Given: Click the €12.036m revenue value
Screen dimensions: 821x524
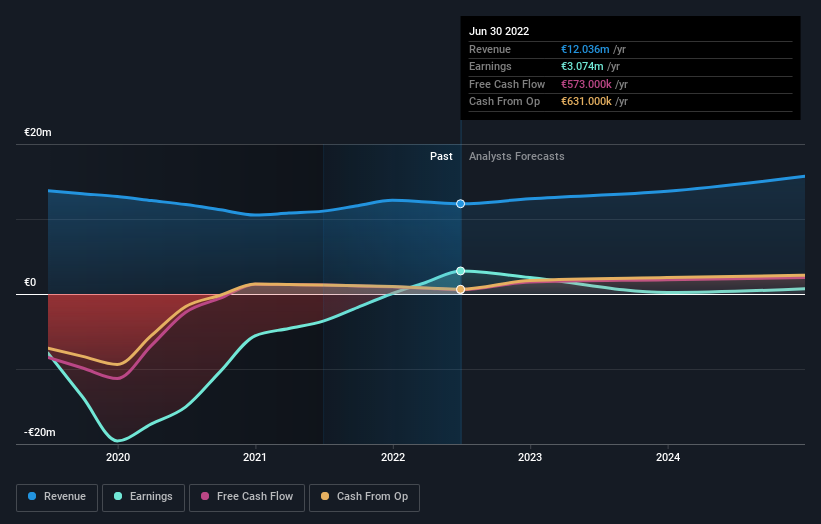Looking at the screenshot, I should (585, 49).
